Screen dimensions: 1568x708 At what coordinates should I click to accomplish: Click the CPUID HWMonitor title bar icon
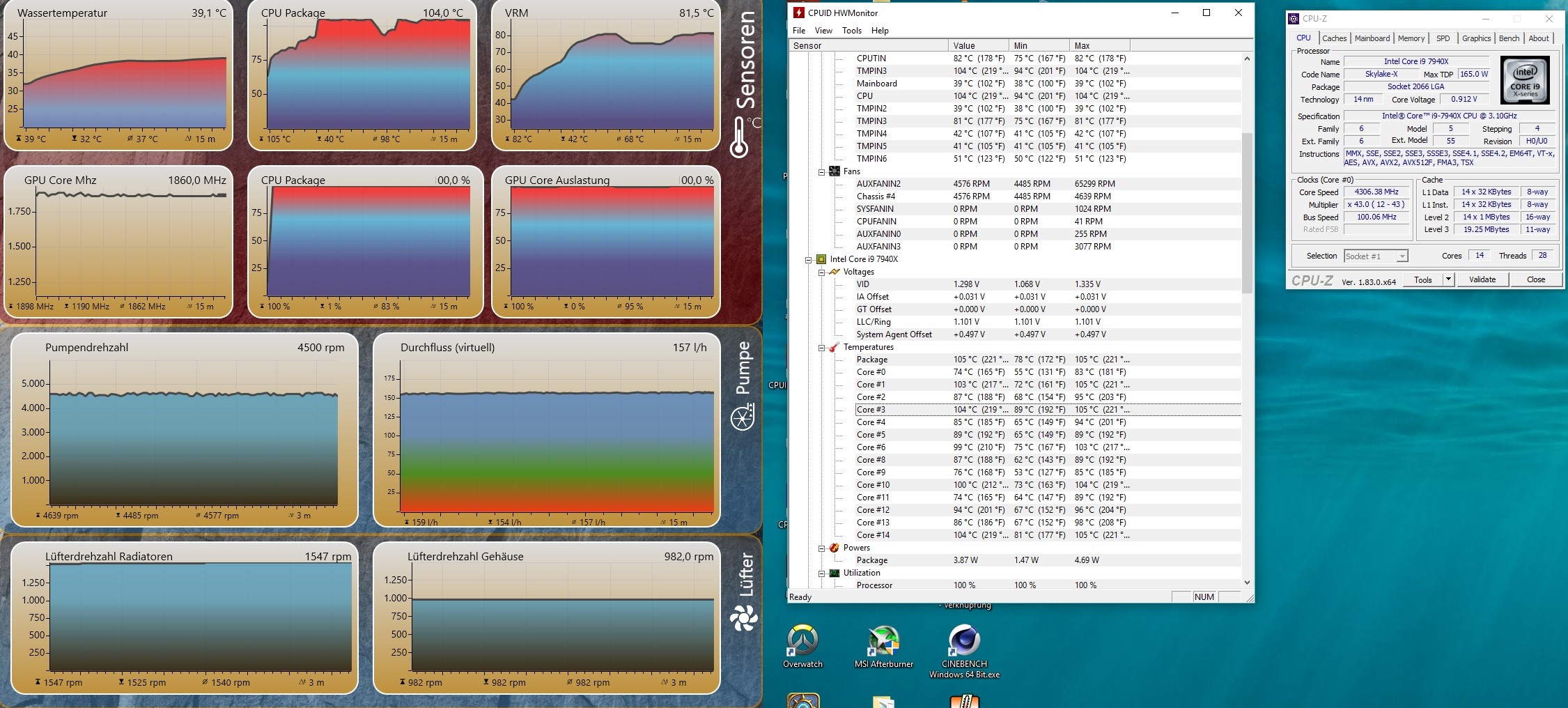pyautogui.click(x=799, y=13)
